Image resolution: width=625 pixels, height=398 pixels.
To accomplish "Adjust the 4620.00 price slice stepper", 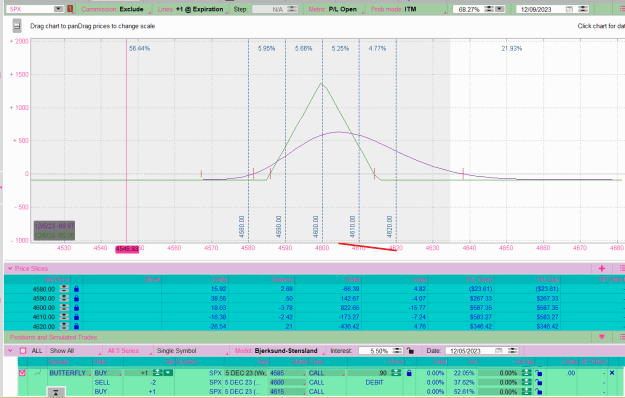I will click(x=64, y=326).
